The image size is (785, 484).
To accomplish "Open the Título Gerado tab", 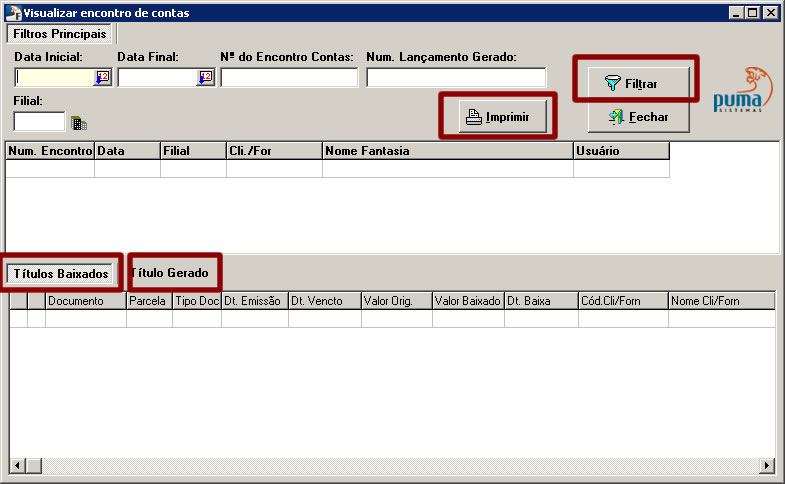I will [x=170, y=272].
